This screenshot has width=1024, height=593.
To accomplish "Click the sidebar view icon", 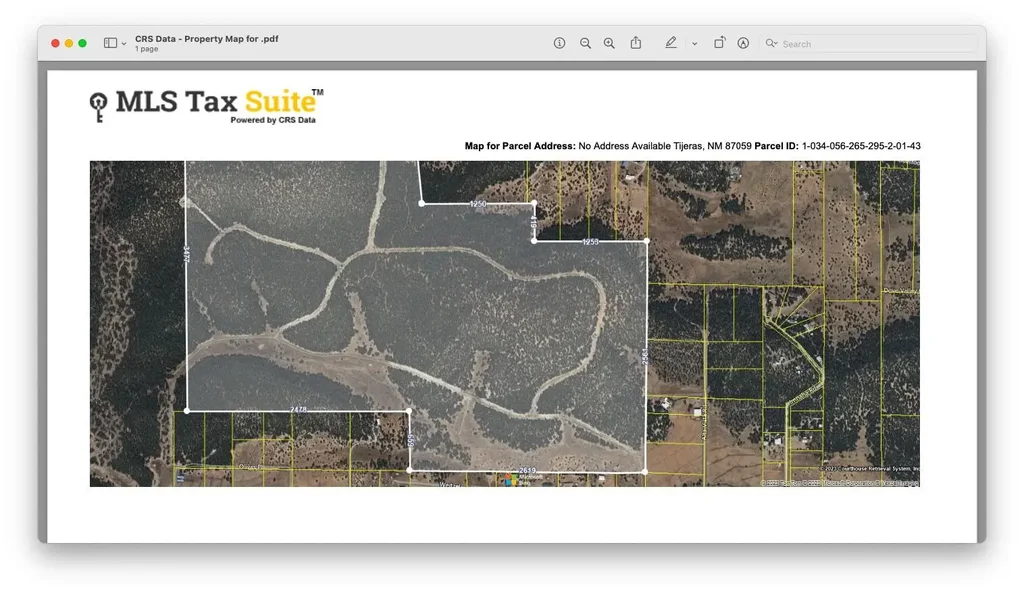I will tap(110, 43).
